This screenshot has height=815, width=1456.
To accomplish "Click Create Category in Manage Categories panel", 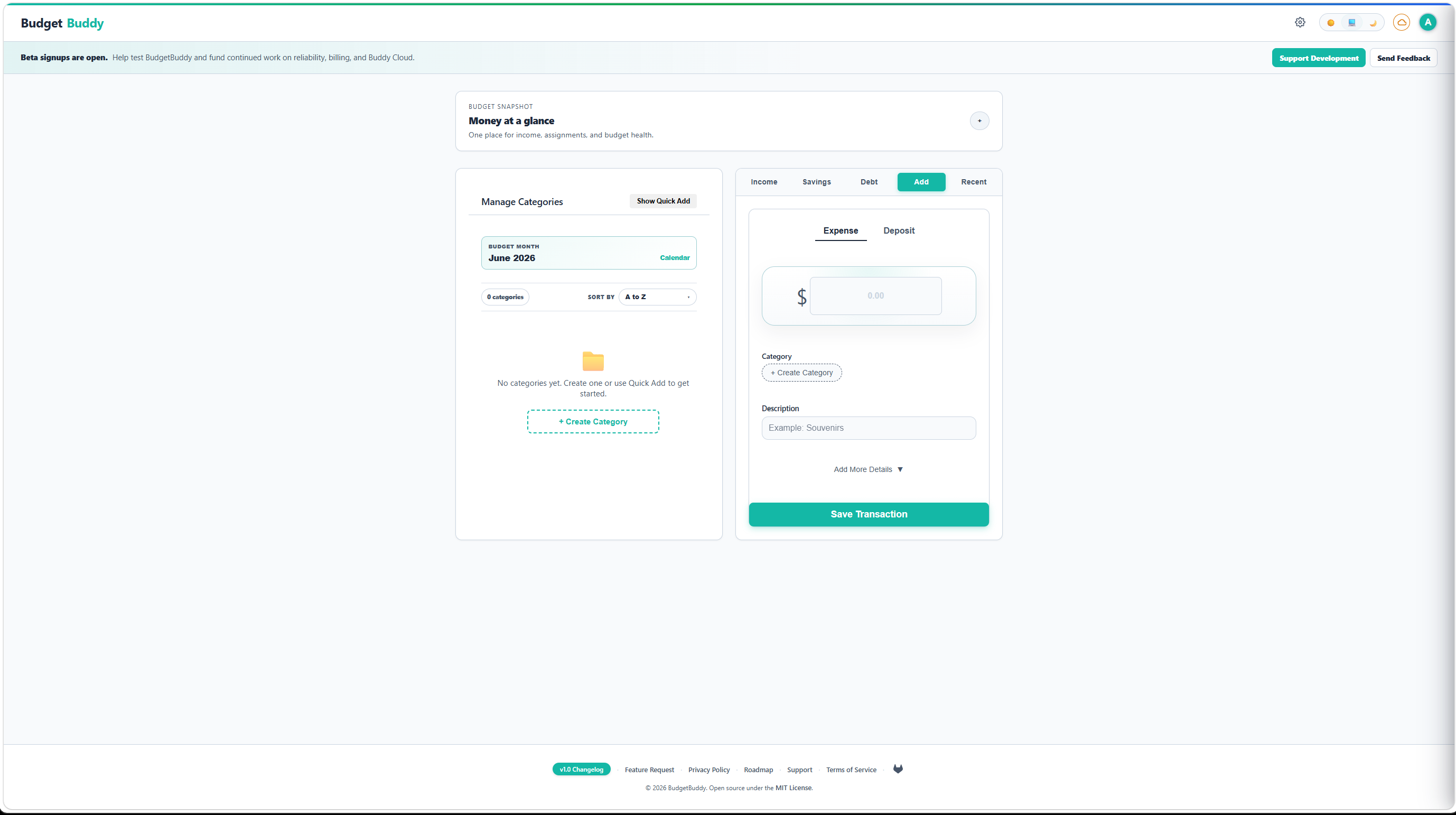I will tap(593, 422).
